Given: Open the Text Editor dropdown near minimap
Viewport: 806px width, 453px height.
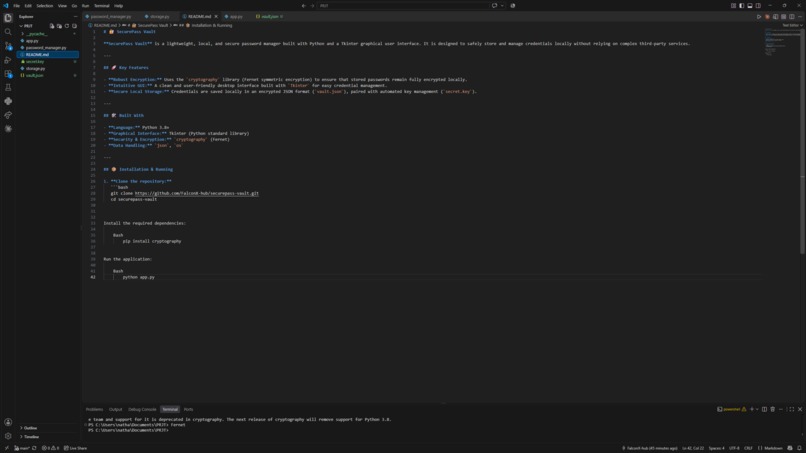Looking at the screenshot, I should click(792, 25).
